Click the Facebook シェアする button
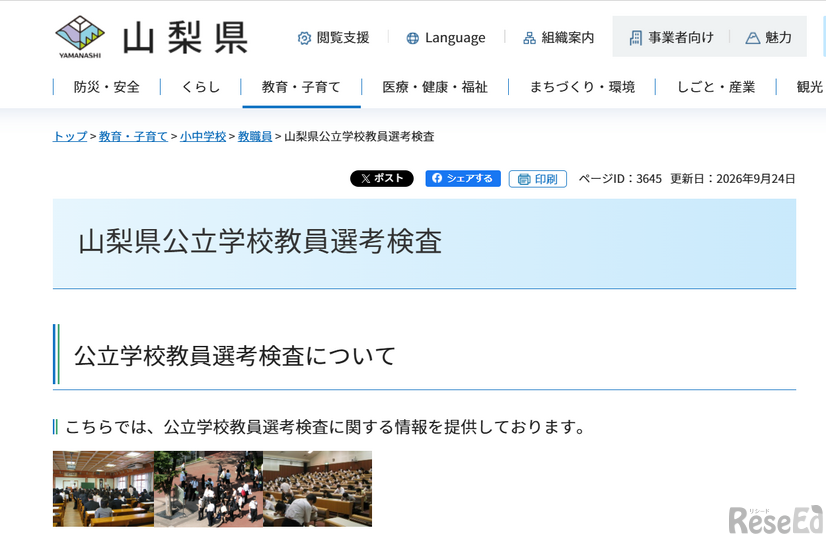This screenshot has height=536, width=826. pos(463,179)
